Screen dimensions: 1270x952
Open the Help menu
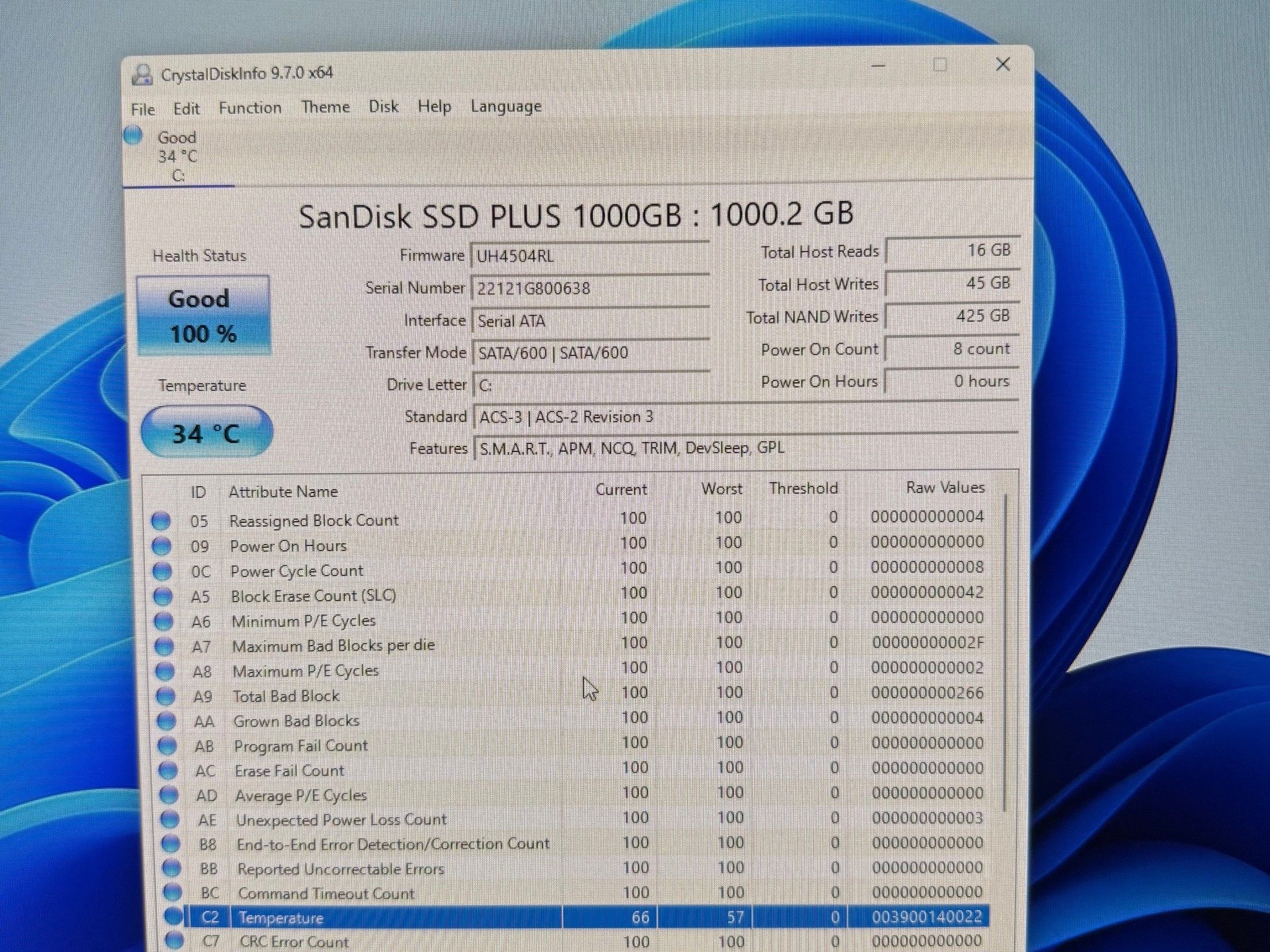pyautogui.click(x=434, y=107)
